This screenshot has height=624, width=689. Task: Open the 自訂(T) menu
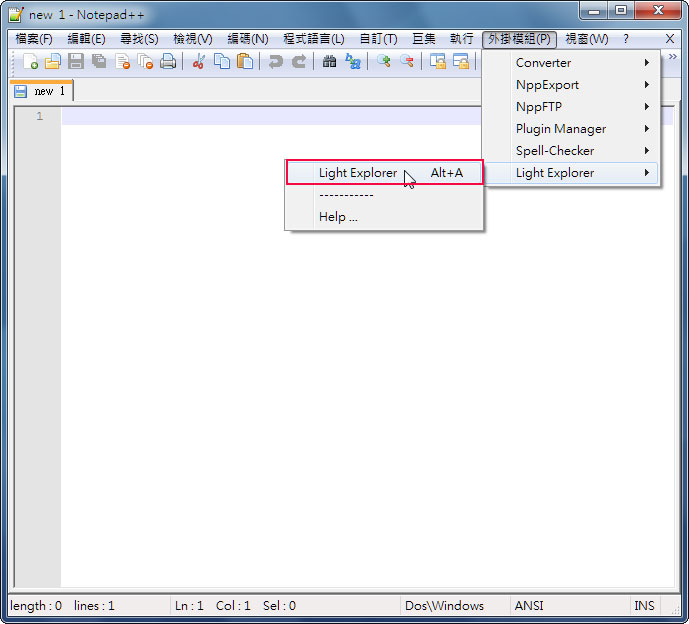coord(378,39)
